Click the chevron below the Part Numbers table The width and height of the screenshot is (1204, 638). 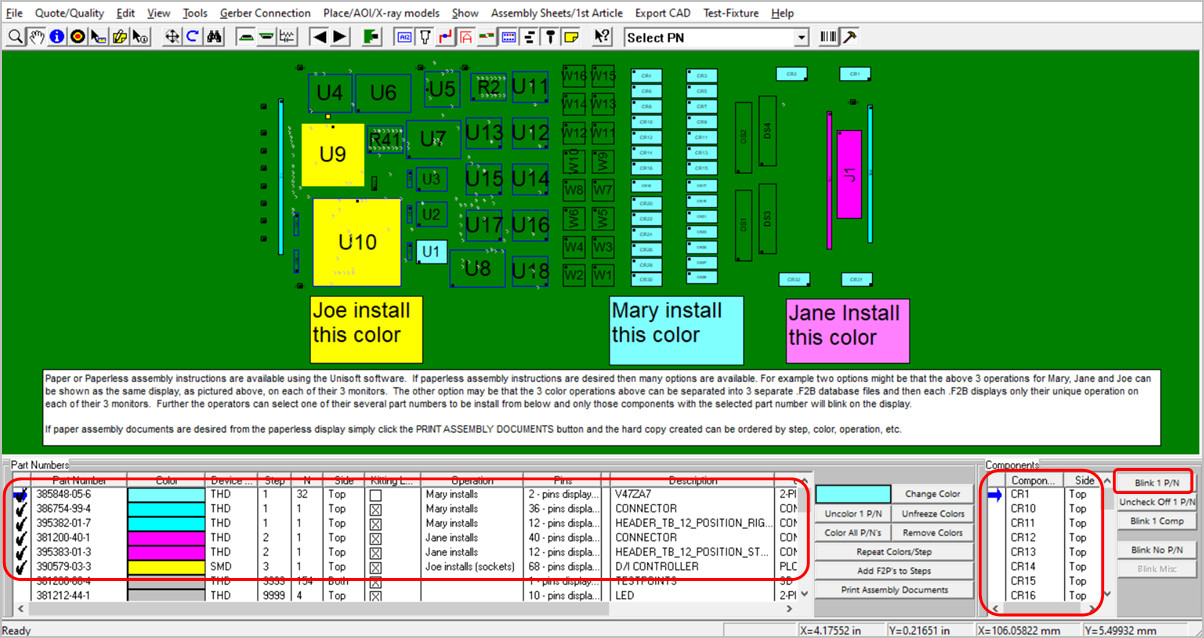790,607
